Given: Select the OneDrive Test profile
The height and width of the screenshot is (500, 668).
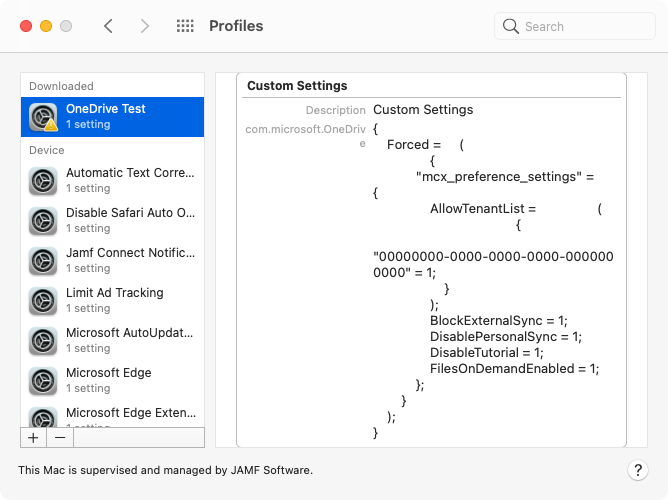Looking at the screenshot, I should tap(112, 117).
